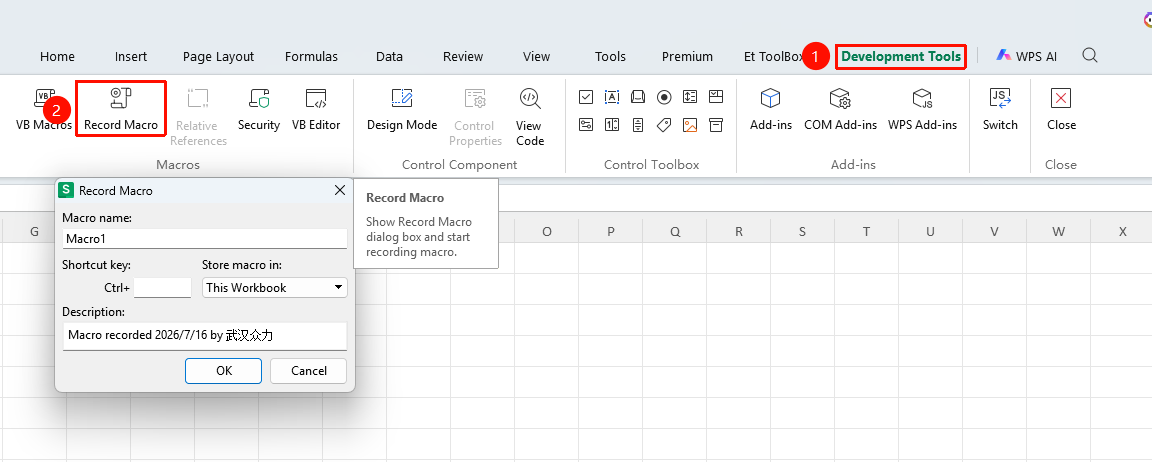Viewport: 1152px width, 462px height.
Task: Insert a Check Box control
Action: [586, 96]
